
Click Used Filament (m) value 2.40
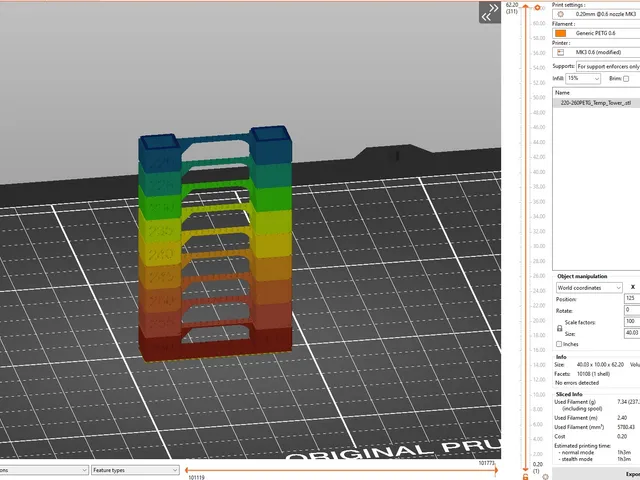click(x=622, y=418)
